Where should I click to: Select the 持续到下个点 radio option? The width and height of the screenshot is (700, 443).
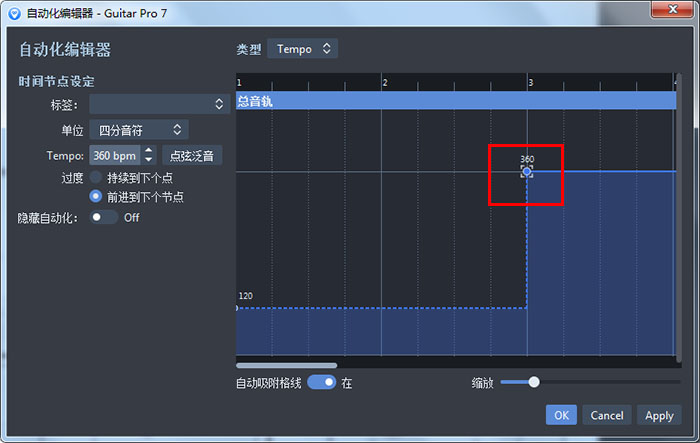96,178
